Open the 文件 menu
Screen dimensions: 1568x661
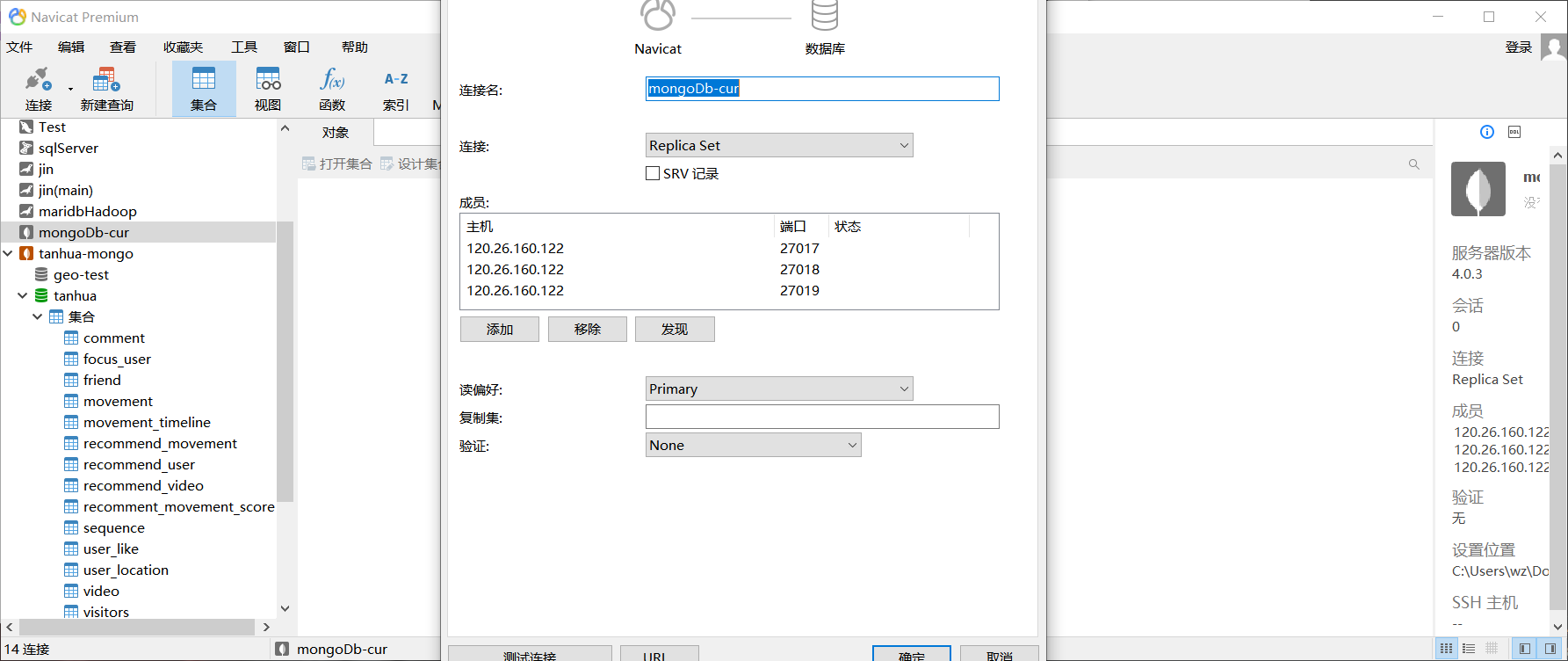[19, 47]
